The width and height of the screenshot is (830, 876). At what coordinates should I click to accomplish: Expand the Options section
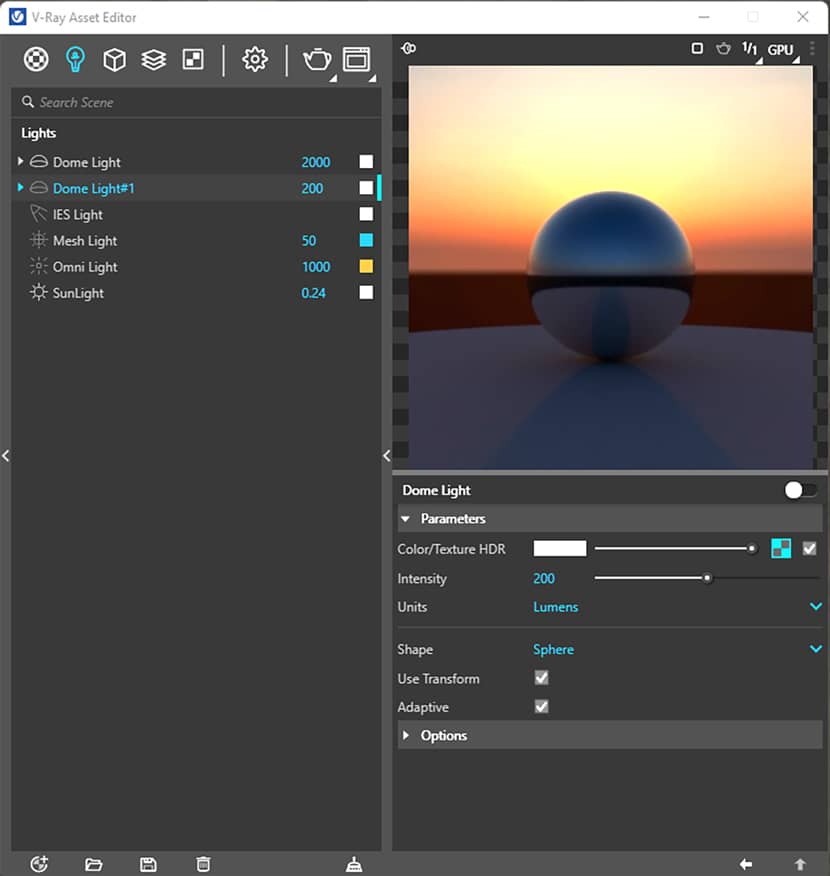click(406, 735)
